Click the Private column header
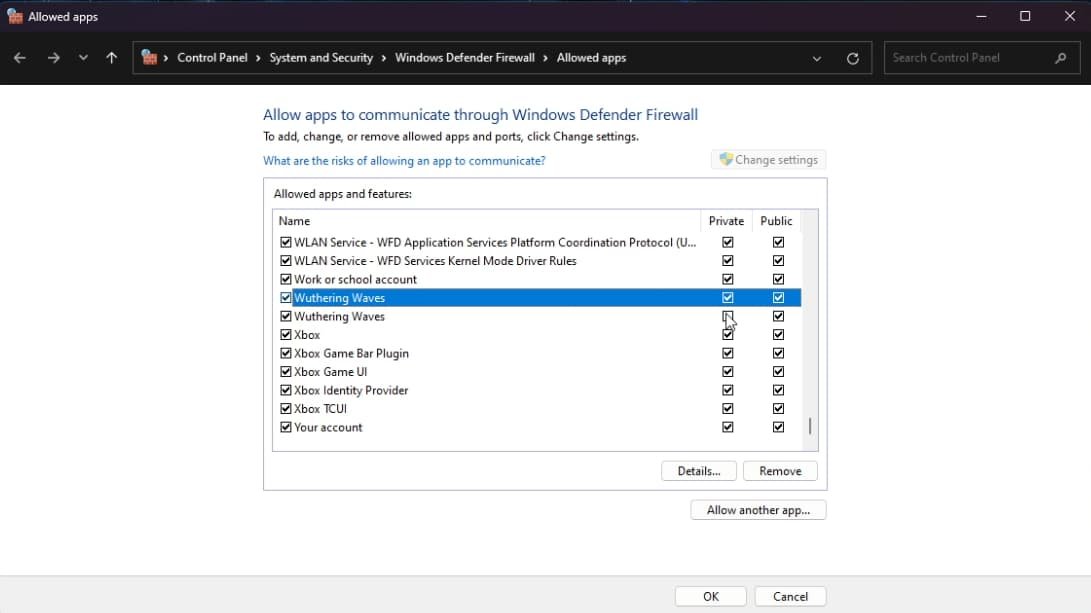Screen dimensions: 1091x613 click(726, 221)
